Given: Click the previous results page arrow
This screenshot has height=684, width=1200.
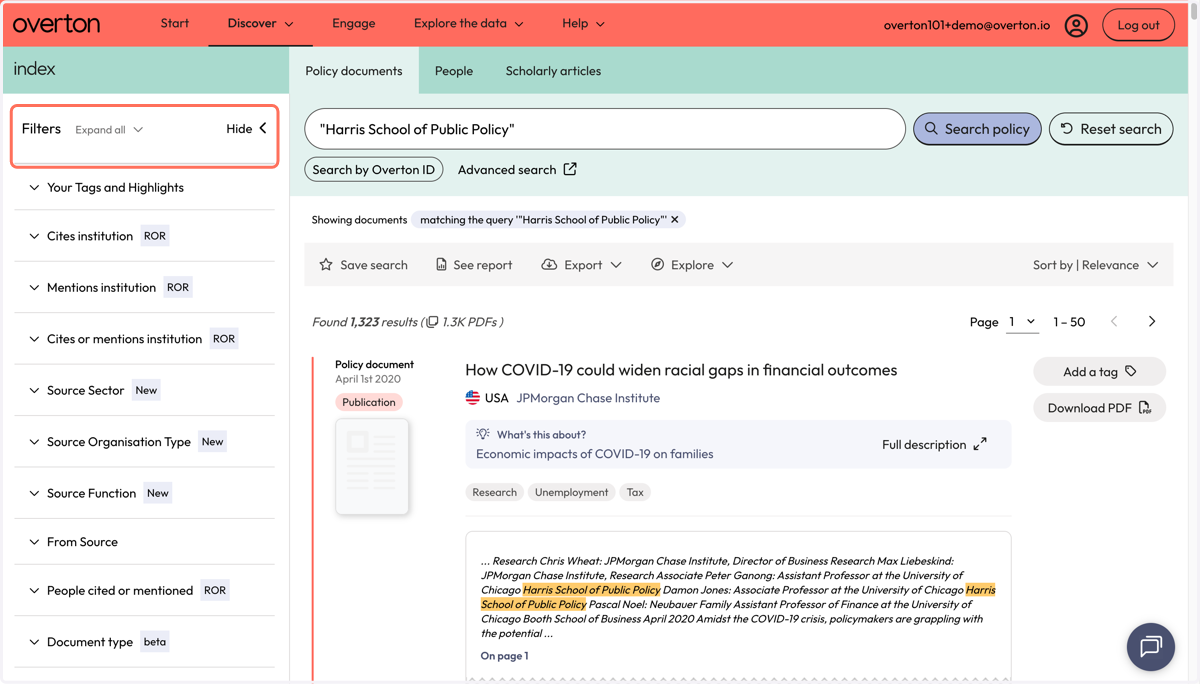Looking at the screenshot, I should [1114, 322].
